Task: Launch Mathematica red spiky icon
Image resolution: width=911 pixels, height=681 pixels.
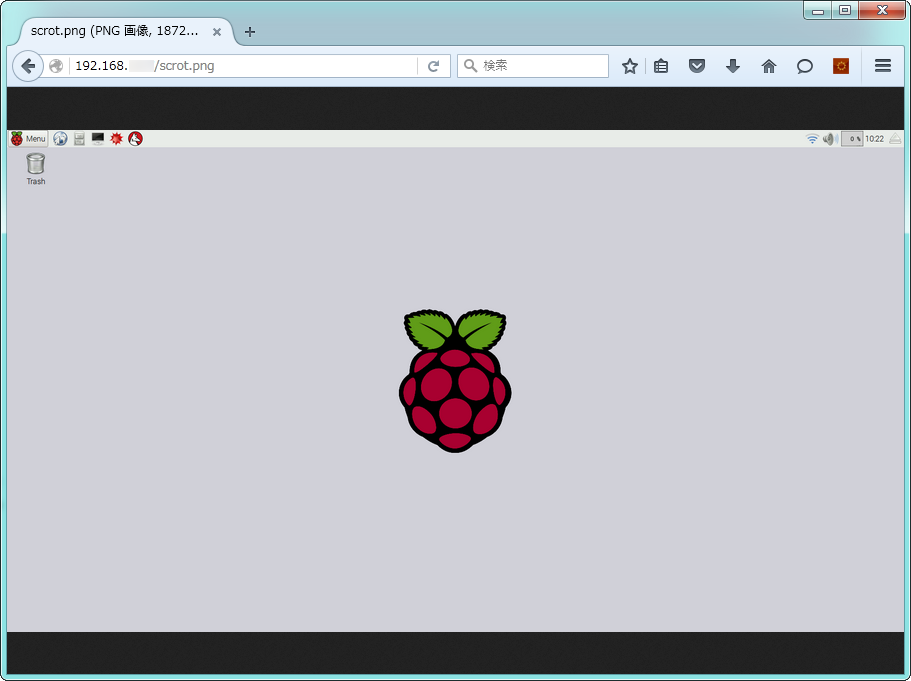Action: pos(116,138)
